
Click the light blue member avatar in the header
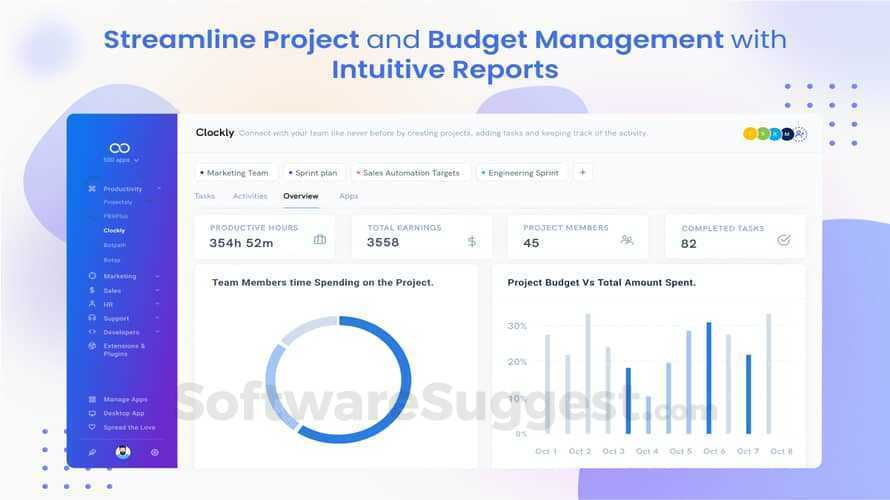(x=775, y=134)
